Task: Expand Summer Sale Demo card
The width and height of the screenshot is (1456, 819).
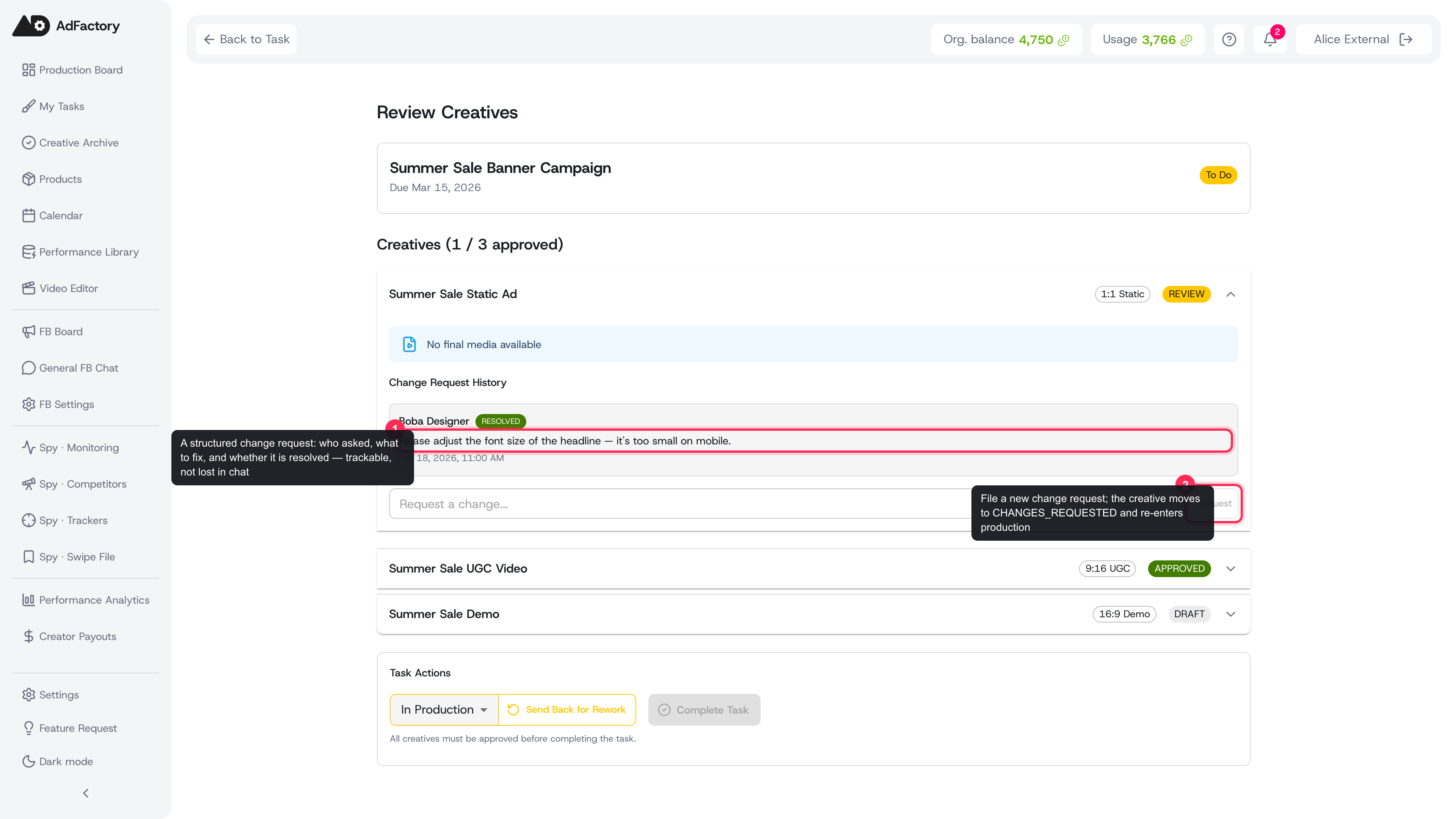Action: coord(1230,614)
